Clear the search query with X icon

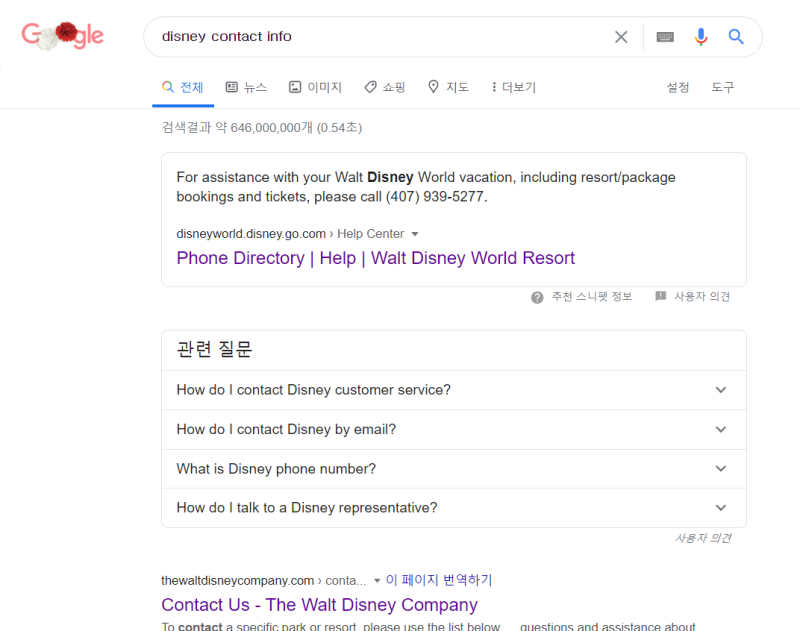tap(621, 37)
